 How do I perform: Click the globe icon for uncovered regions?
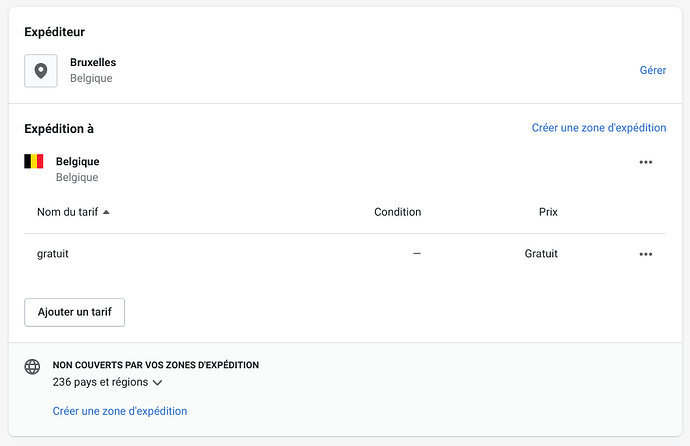coord(33,367)
